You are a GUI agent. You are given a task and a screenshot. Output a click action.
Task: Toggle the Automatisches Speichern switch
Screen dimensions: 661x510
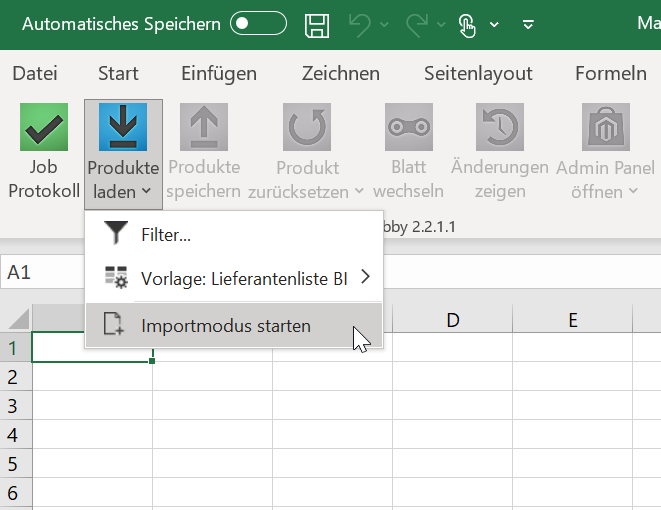258,23
